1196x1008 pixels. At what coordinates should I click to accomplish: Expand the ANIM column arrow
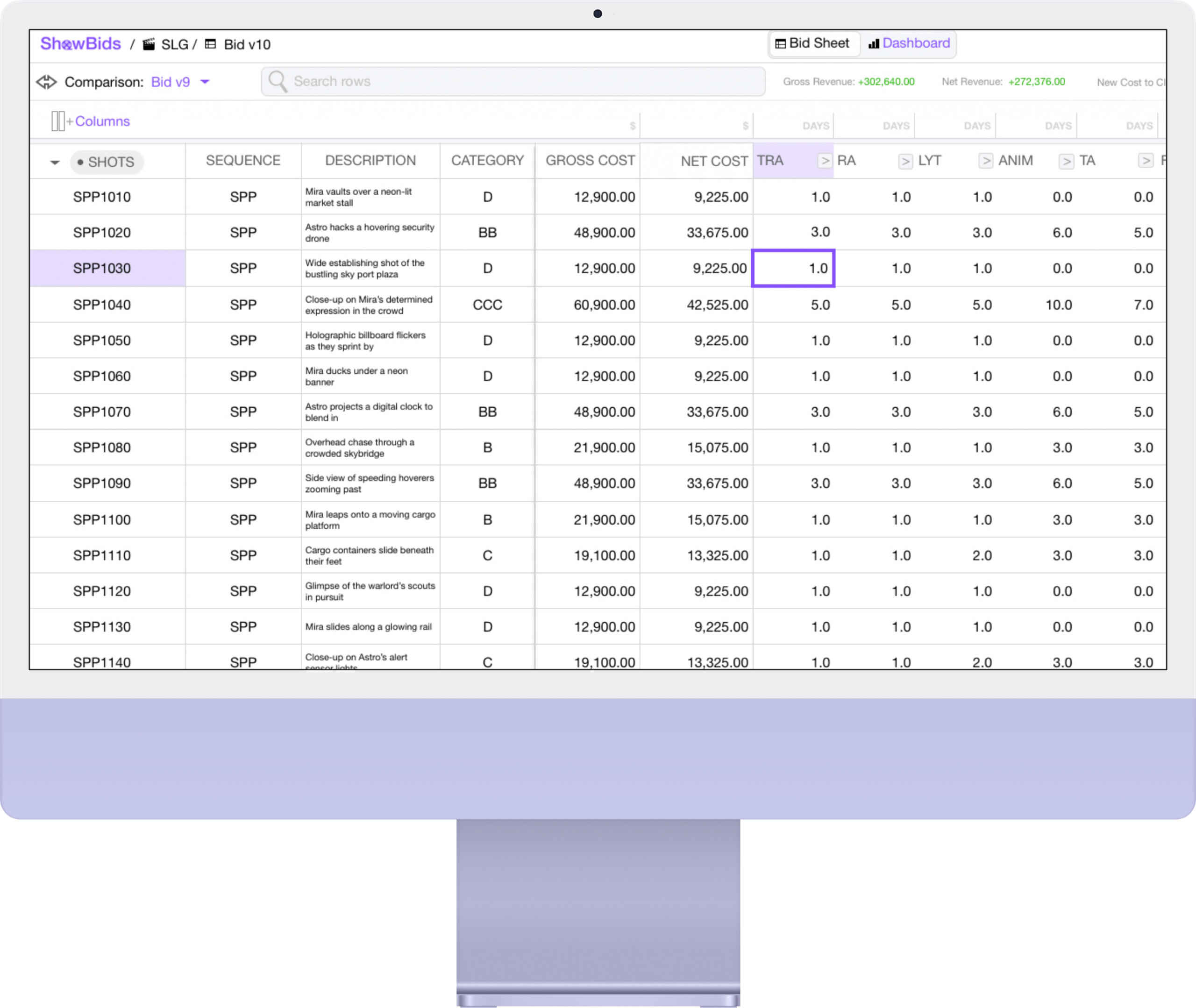[1066, 161]
